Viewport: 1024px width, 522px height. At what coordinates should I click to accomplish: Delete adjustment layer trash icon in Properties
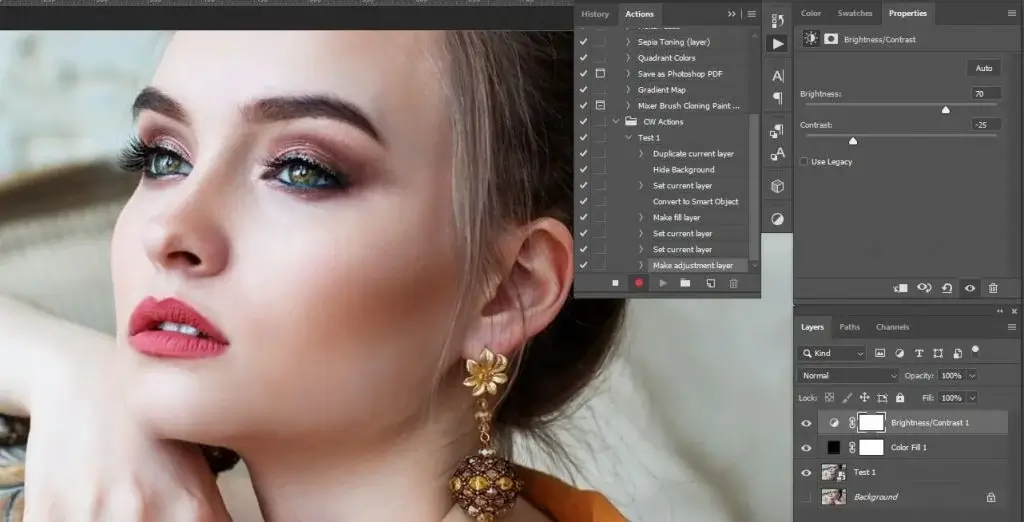[x=993, y=288]
